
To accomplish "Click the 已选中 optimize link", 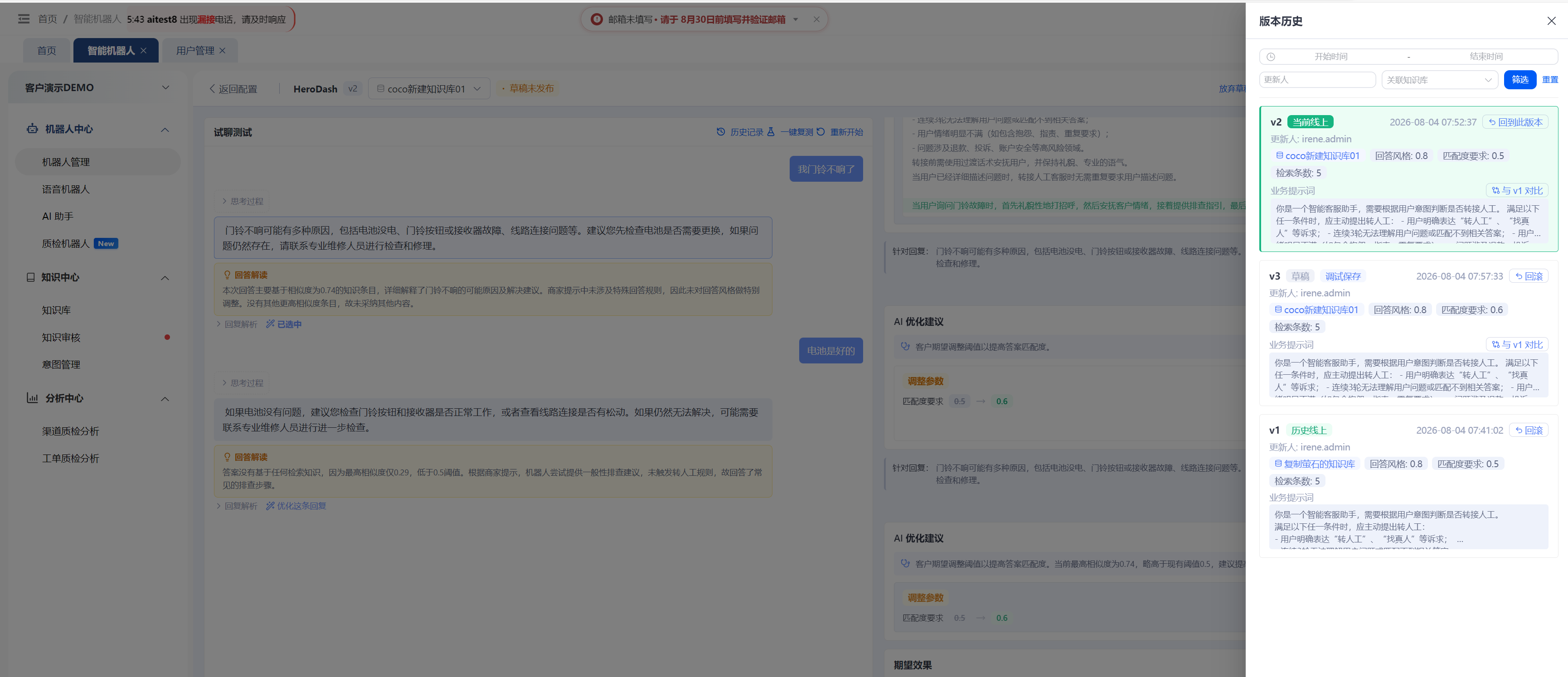I will [284, 324].
